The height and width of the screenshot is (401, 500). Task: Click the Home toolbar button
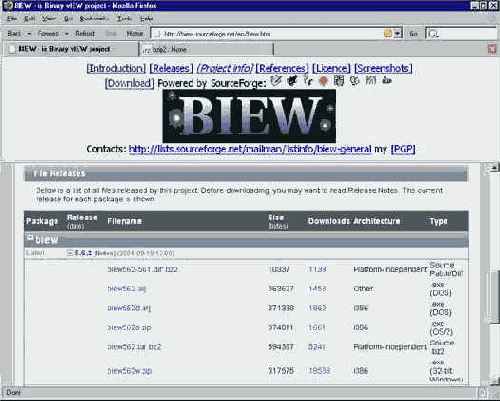[135, 34]
